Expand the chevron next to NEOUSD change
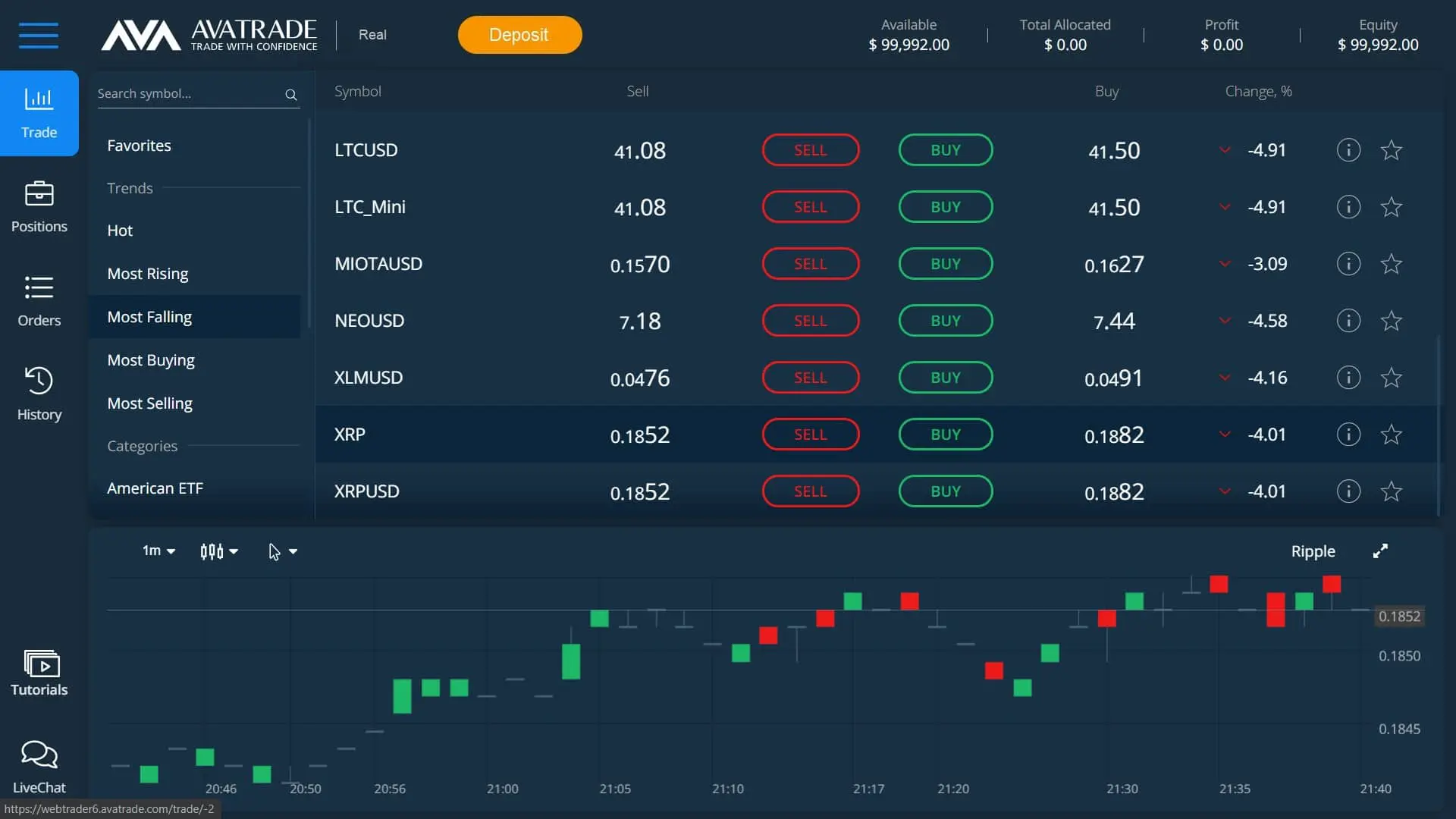This screenshot has height=819, width=1456. point(1225,320)
